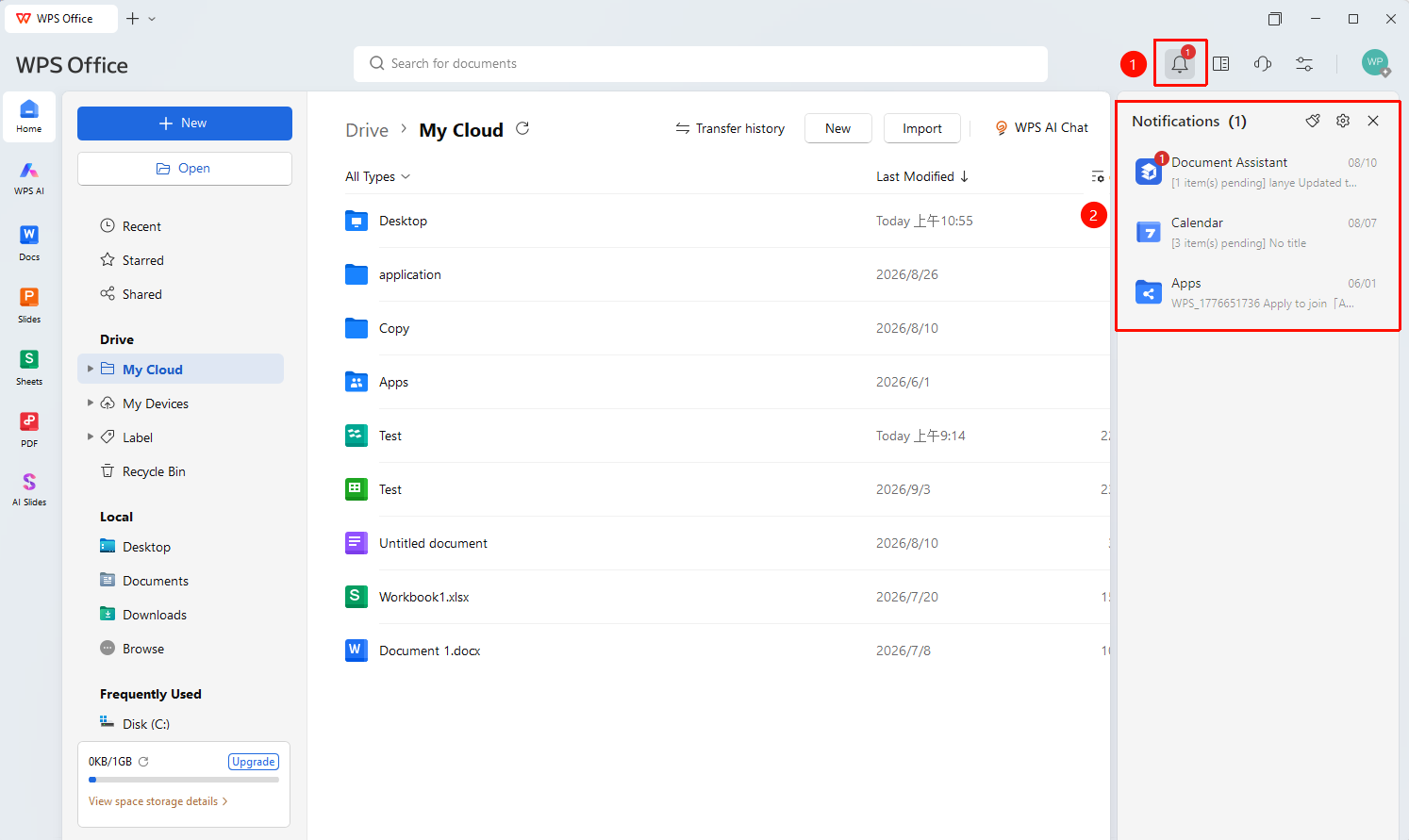The image size is (1409, 840).
Task: Open AI Slides in the left sidebar
Action: 29,489
